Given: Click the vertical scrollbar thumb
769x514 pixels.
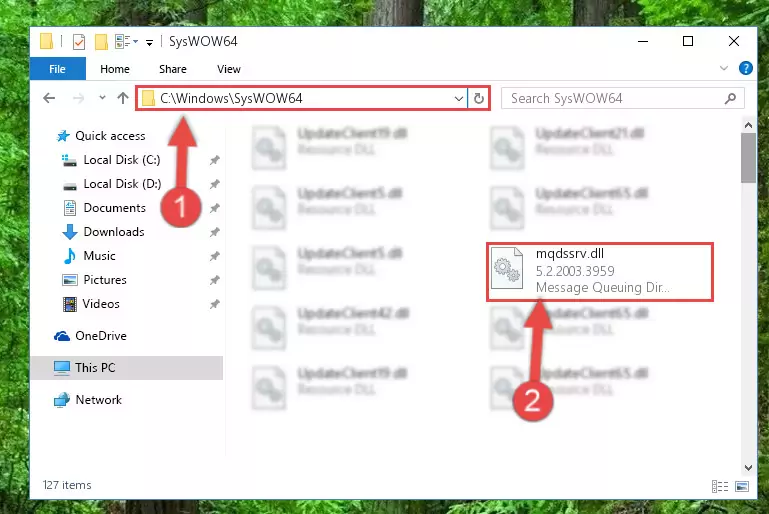Looking at the screenshot, I should 748,157.
